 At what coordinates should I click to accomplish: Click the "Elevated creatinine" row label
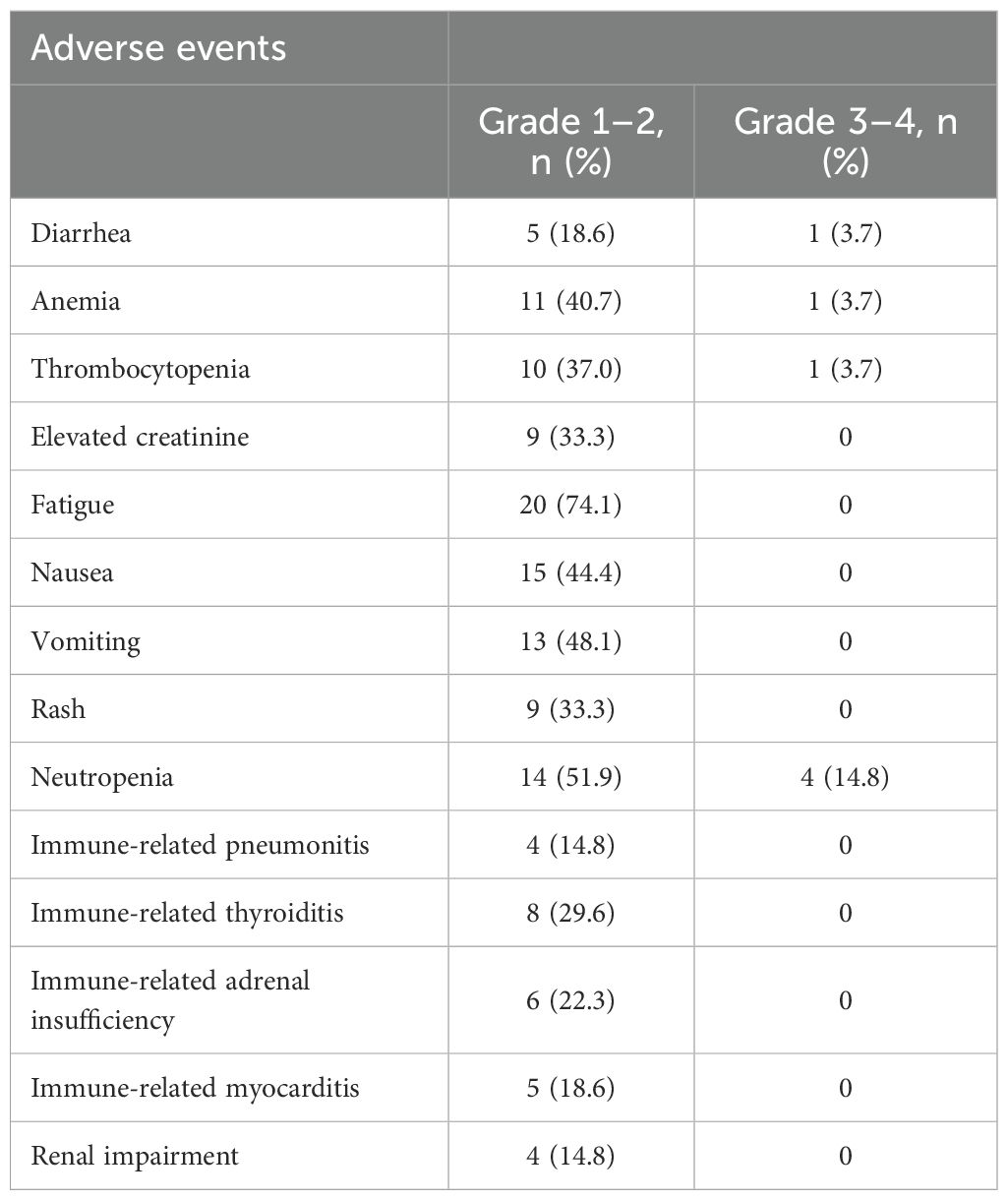(x=140, y=437)
